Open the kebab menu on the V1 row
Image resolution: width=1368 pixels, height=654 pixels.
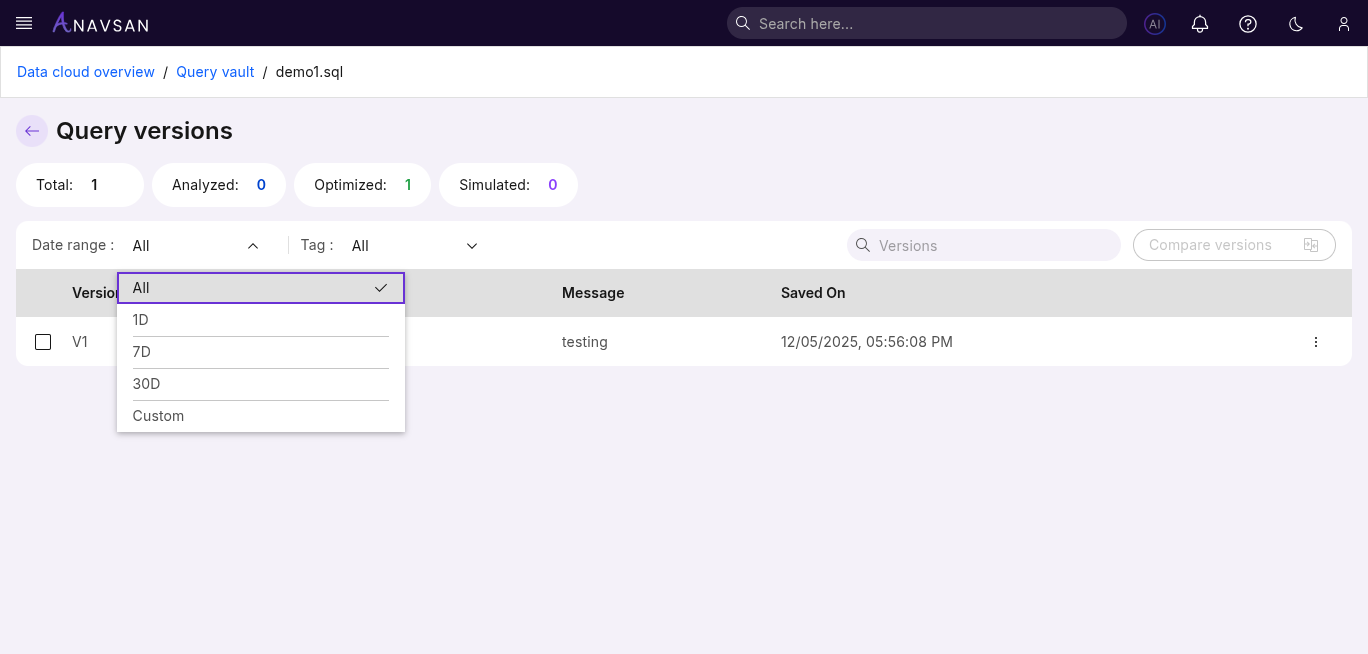coord(1316,342)
